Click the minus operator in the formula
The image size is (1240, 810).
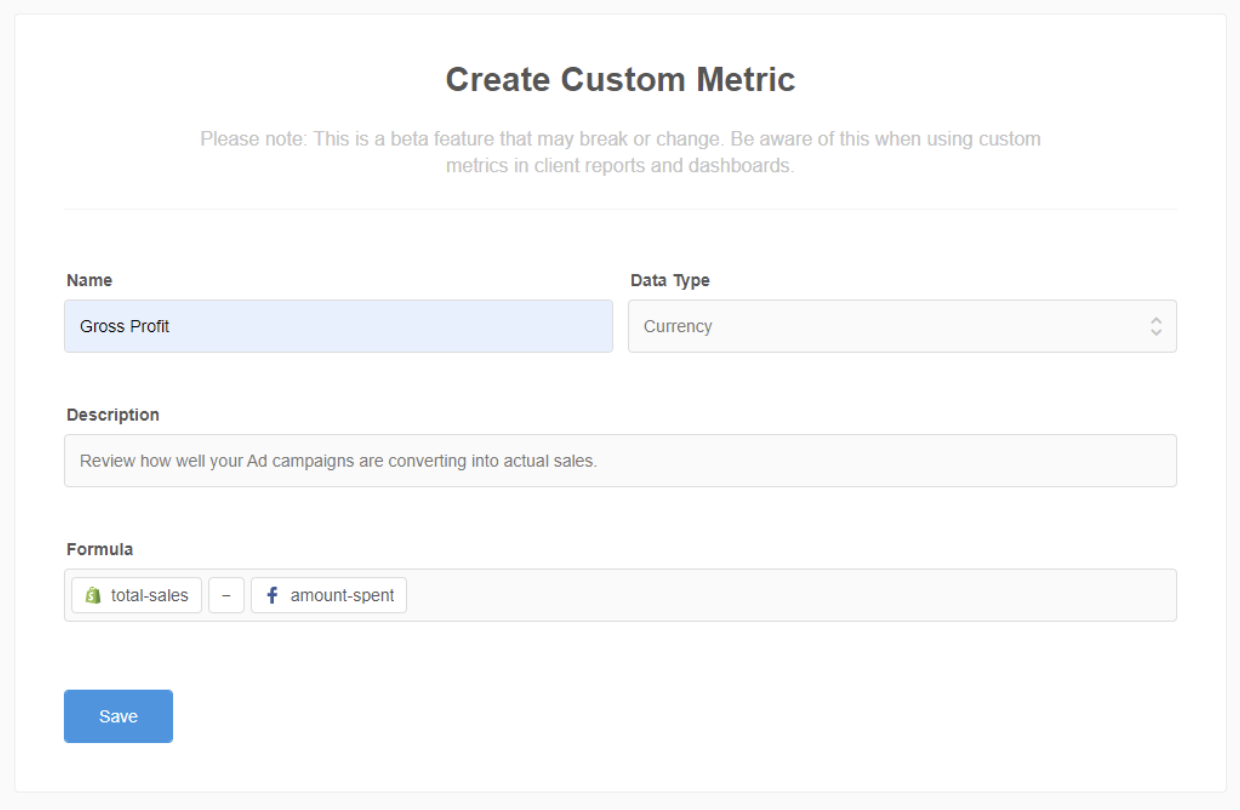pos(226,596)
